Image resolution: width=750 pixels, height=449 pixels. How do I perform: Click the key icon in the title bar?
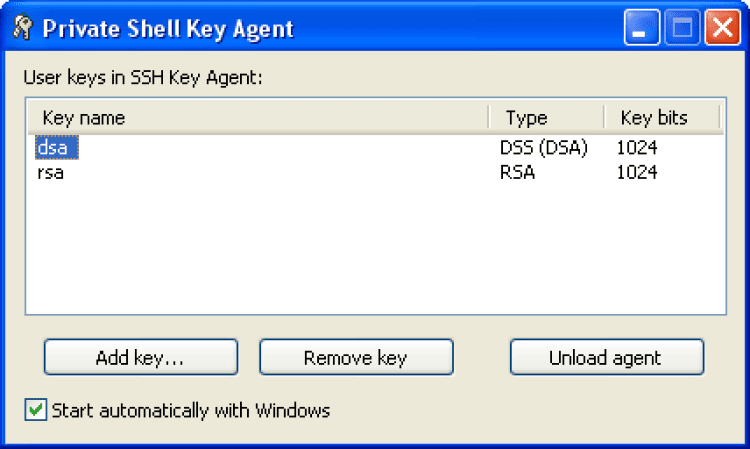click(x=20, y=28)
